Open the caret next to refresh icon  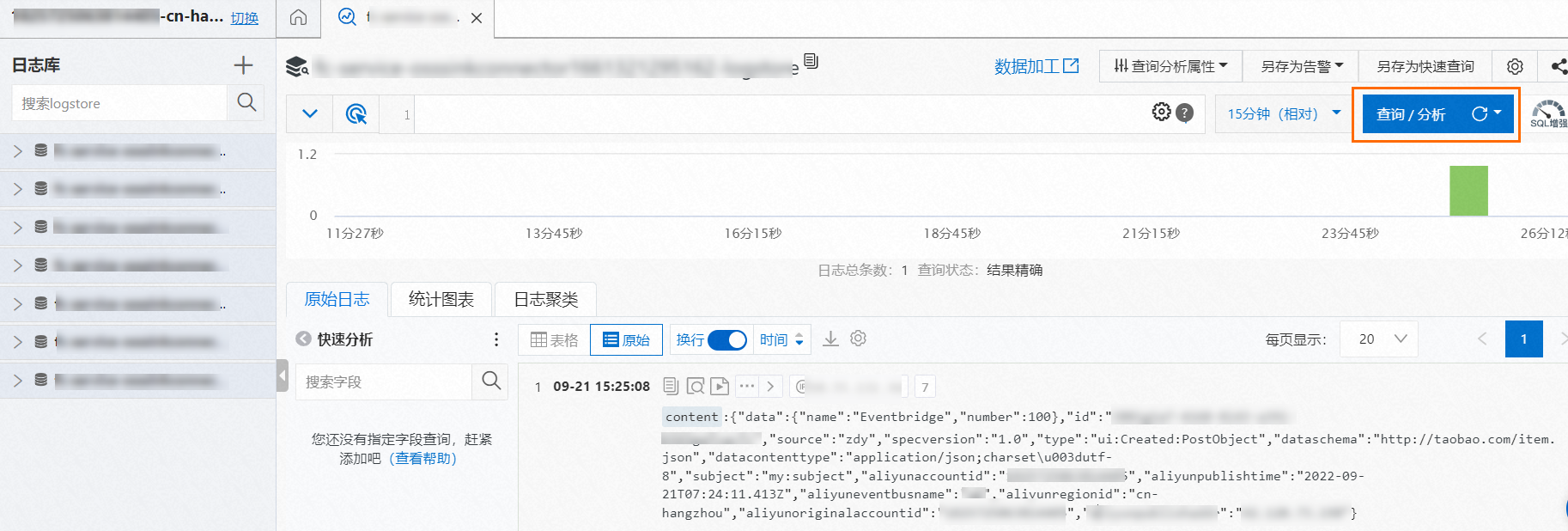(x=1498, y=113)
